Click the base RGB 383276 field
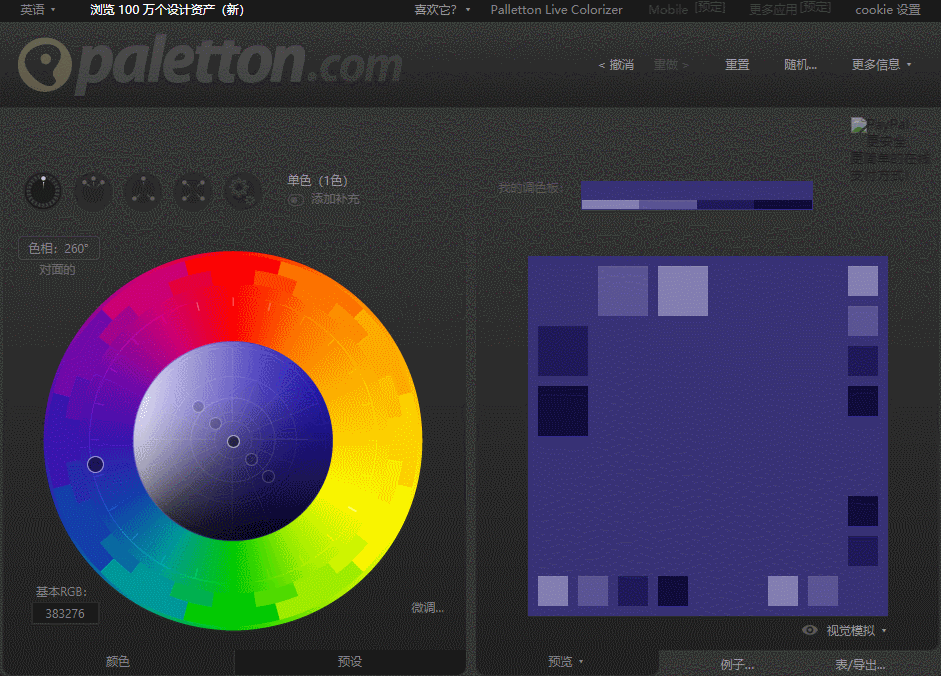Image resolution: width=941 pixels, height=676 pixels. [65, 614]
